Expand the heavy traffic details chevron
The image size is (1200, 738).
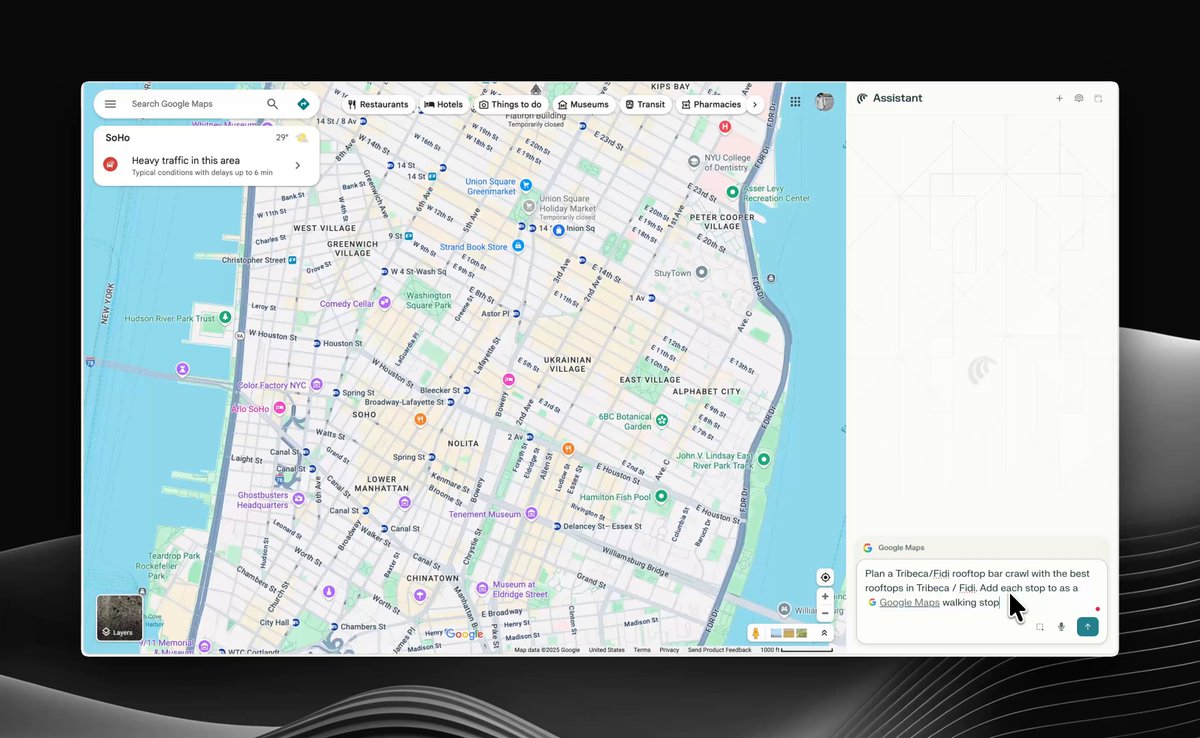[x=297, y=165]
